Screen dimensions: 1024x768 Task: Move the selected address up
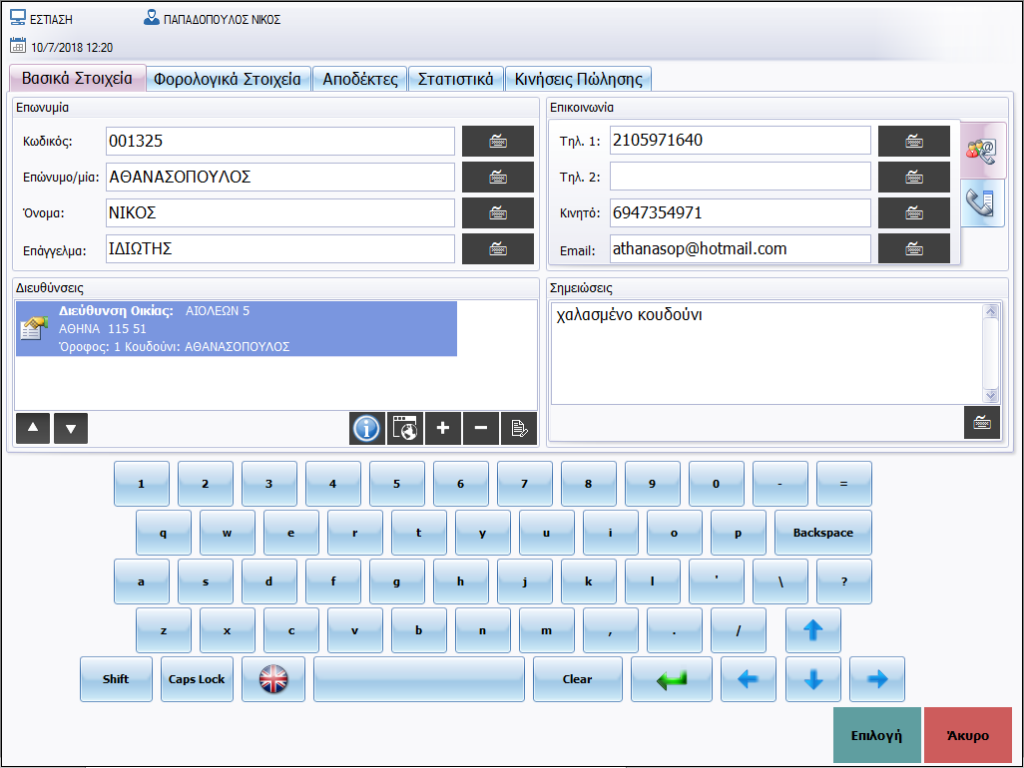[x=33, y=428]
